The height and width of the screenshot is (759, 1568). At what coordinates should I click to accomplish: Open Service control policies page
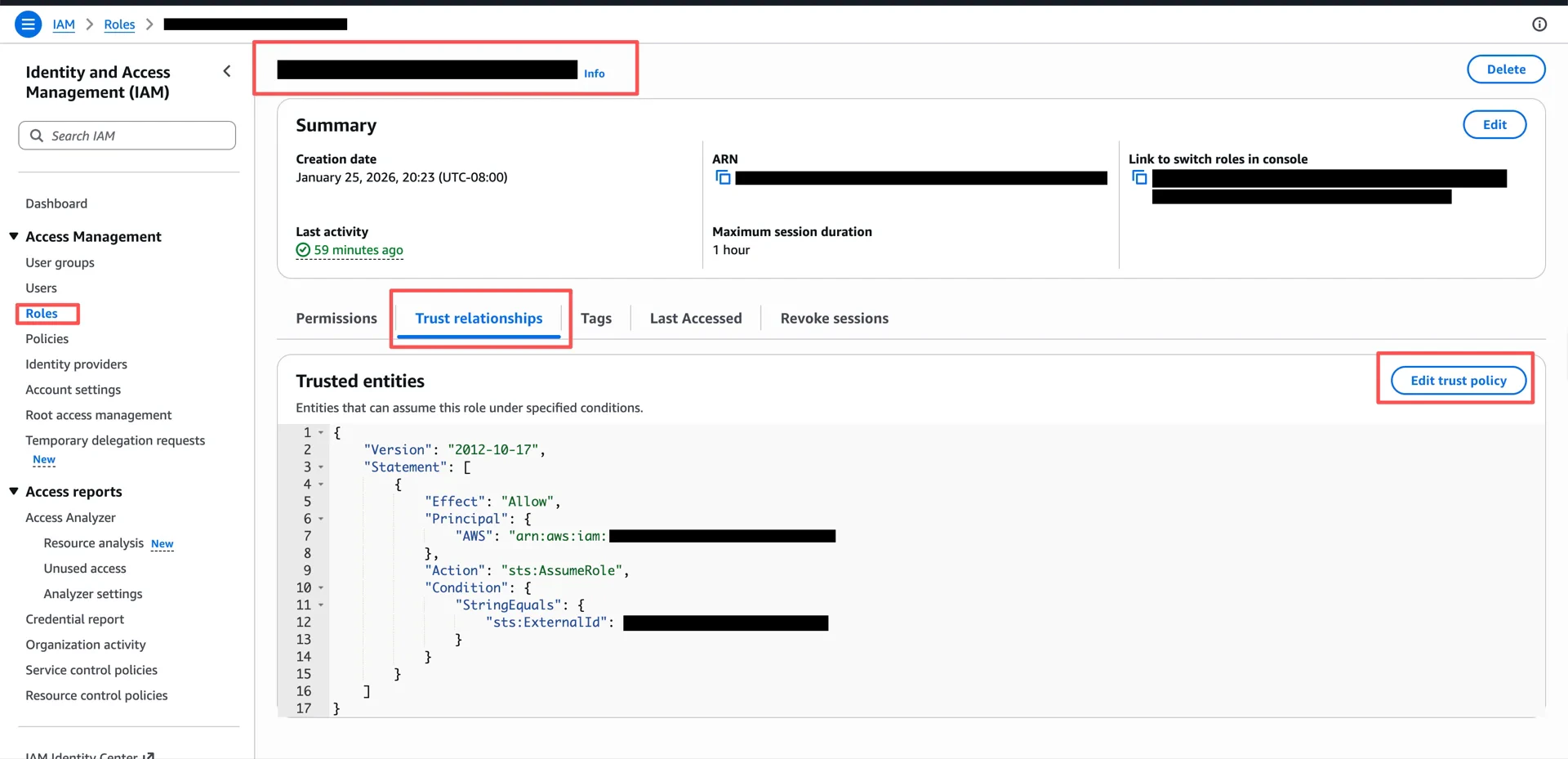(x=91, y=670)
